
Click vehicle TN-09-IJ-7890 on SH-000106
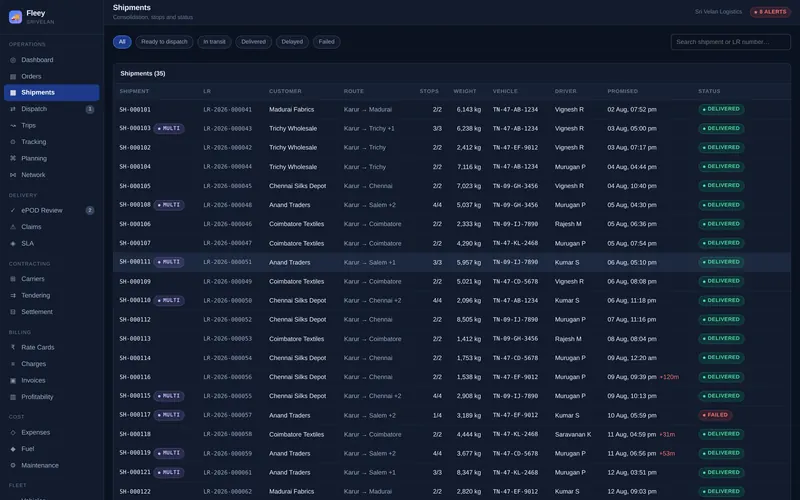[515, 224]
